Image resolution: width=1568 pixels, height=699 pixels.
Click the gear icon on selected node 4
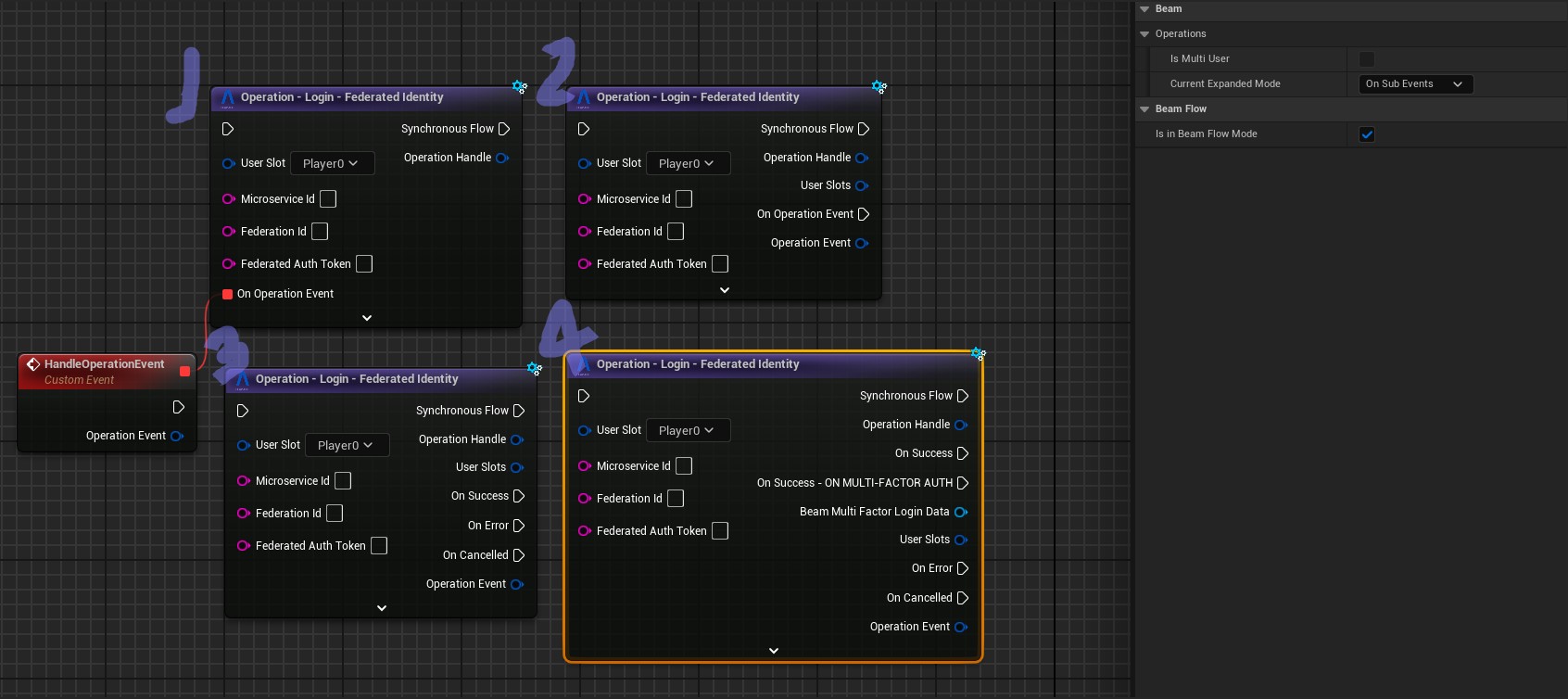978,354
